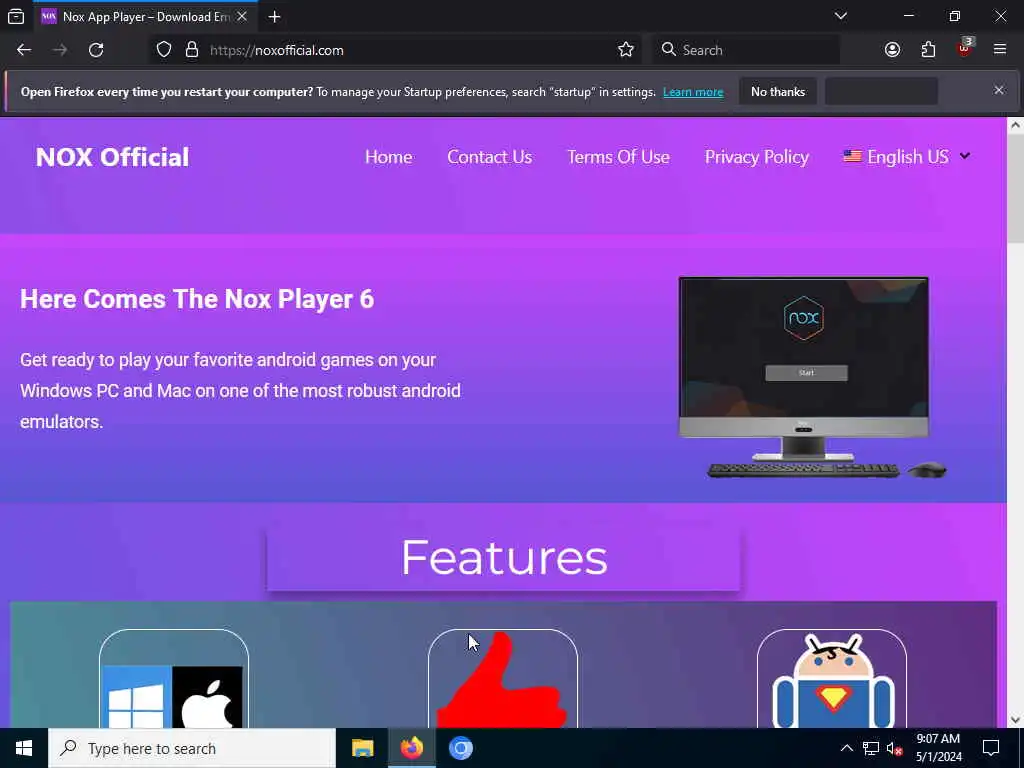Screen dimensions: 1024x768
Task: Open the Firefox account icon
Action: coord(892,50)
